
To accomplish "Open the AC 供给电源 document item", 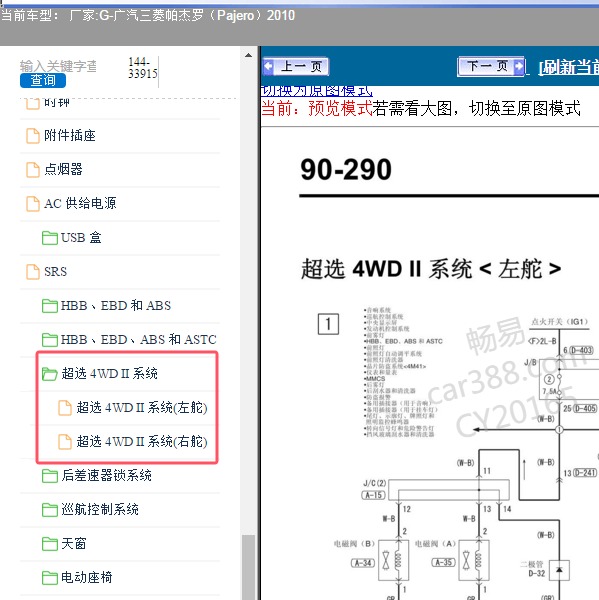I will coord(80,203).
